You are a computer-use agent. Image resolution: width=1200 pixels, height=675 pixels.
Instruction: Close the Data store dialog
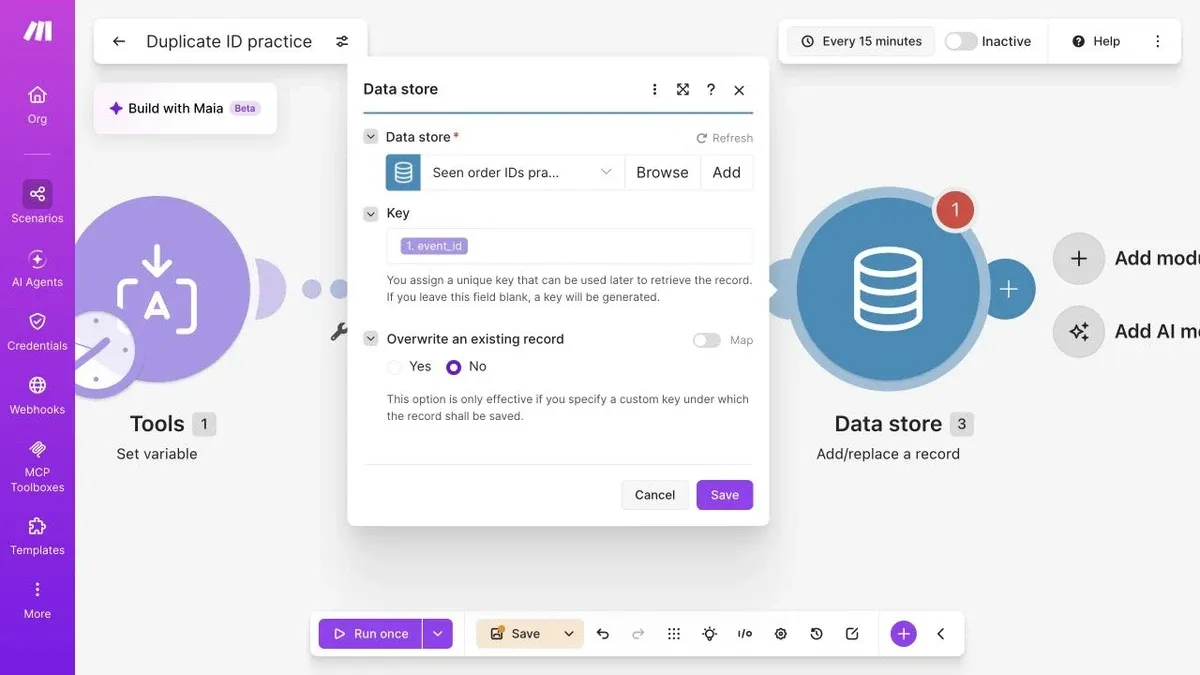(739, 90)
